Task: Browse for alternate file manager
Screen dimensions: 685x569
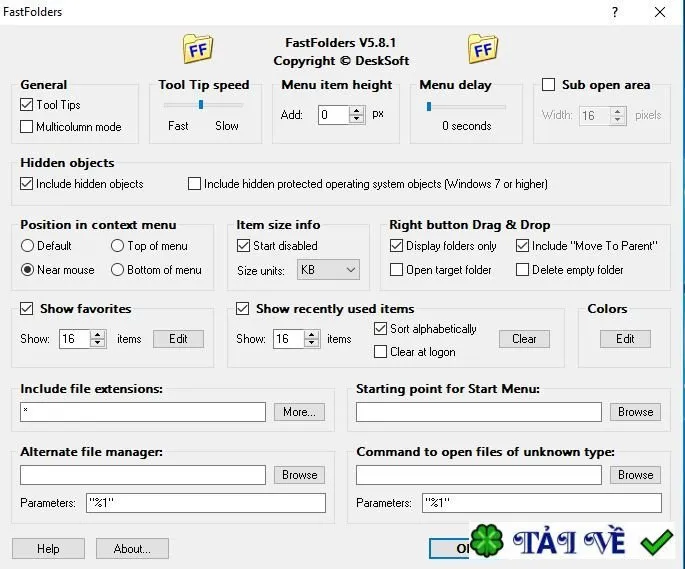Action: tap(299, 475)
